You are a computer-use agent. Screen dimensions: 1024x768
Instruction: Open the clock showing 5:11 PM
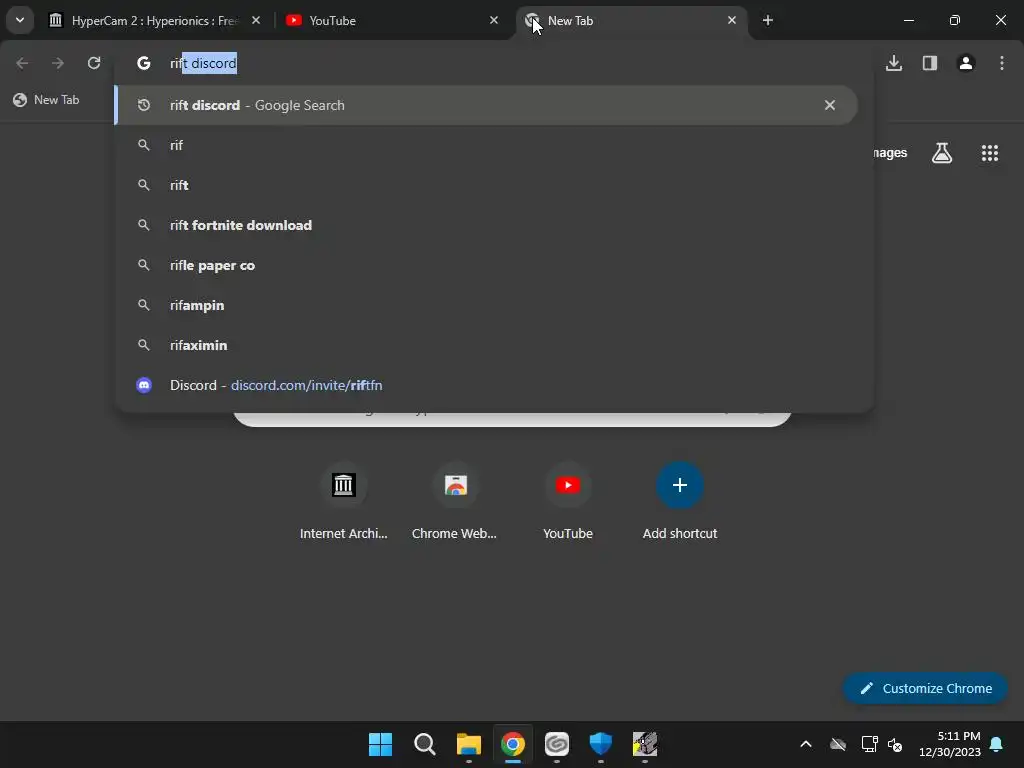tap(950, 744)
